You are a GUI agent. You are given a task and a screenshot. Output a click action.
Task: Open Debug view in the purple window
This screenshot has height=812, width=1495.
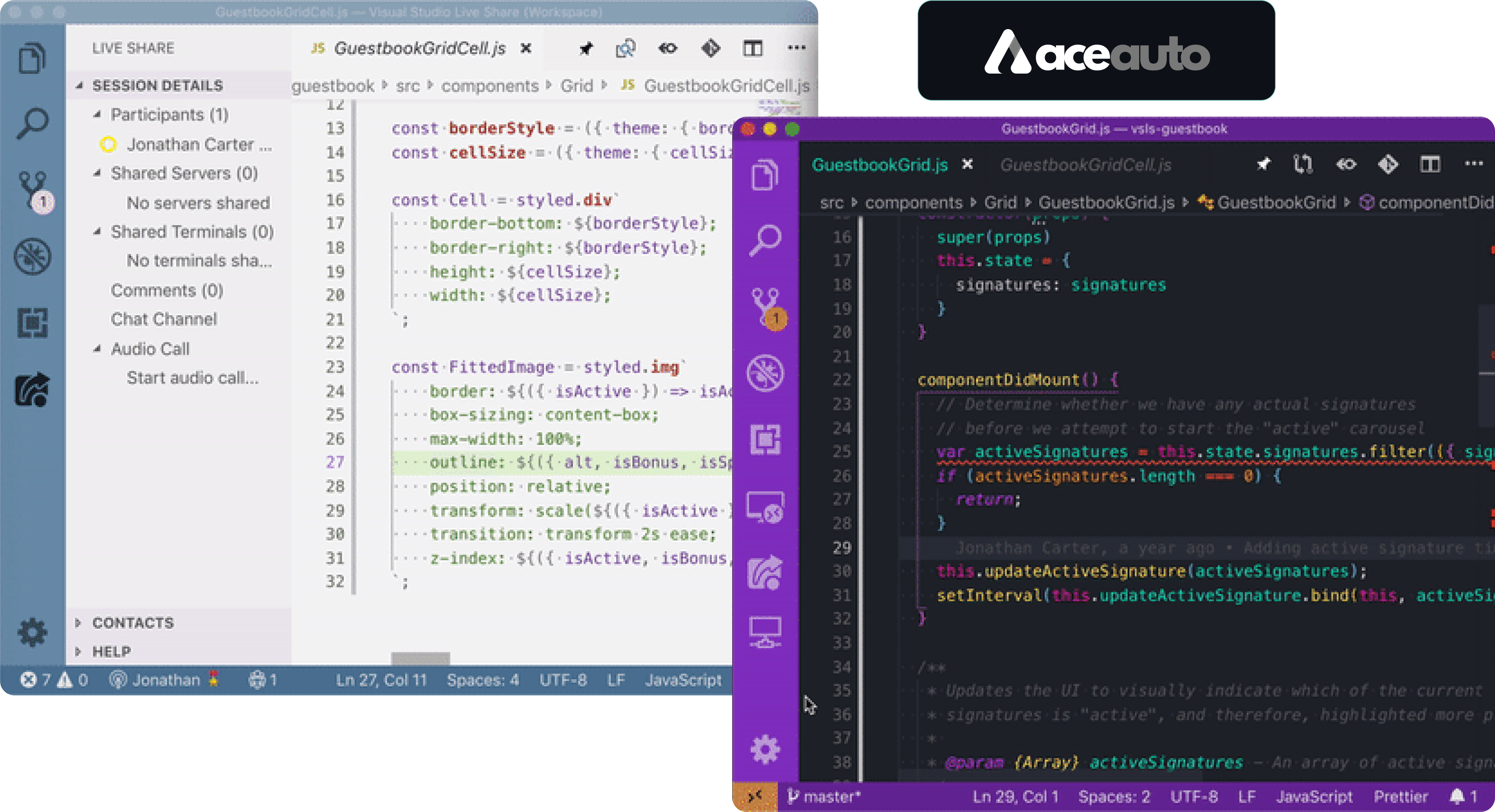click(x=765, y=373)
